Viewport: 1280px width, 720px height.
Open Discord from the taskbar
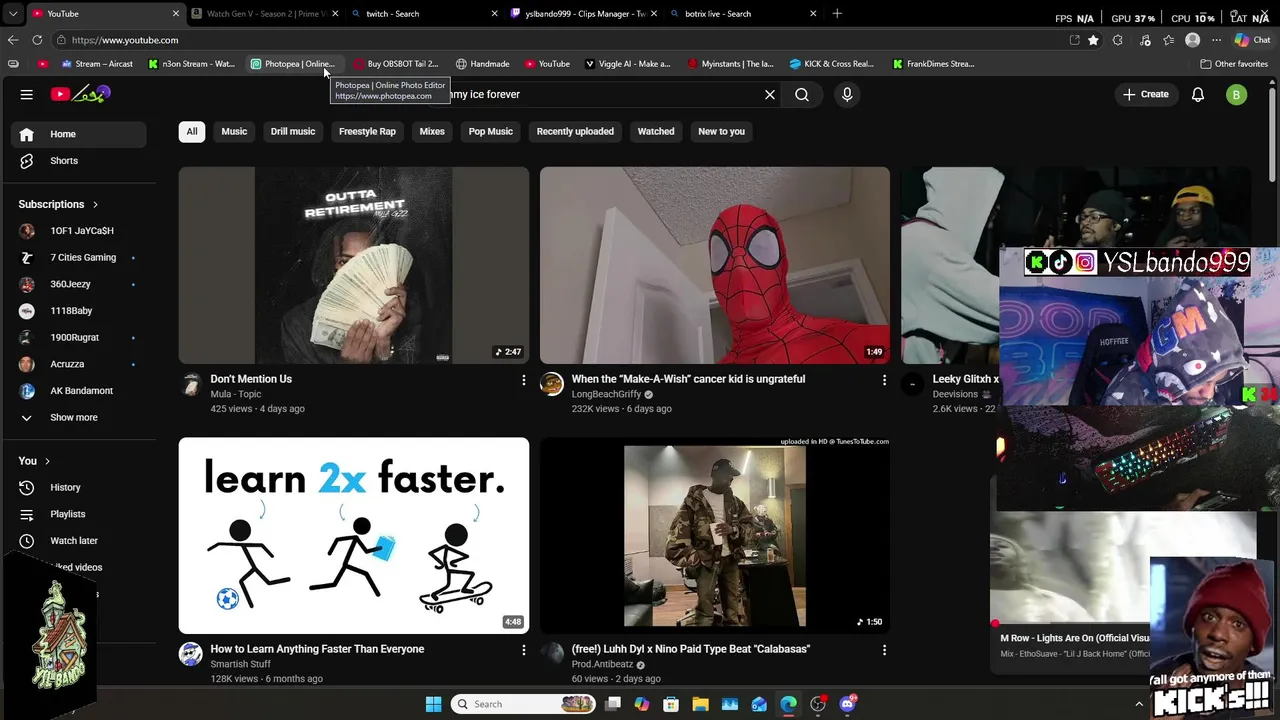pyautogui.click(x=848, y=704)
